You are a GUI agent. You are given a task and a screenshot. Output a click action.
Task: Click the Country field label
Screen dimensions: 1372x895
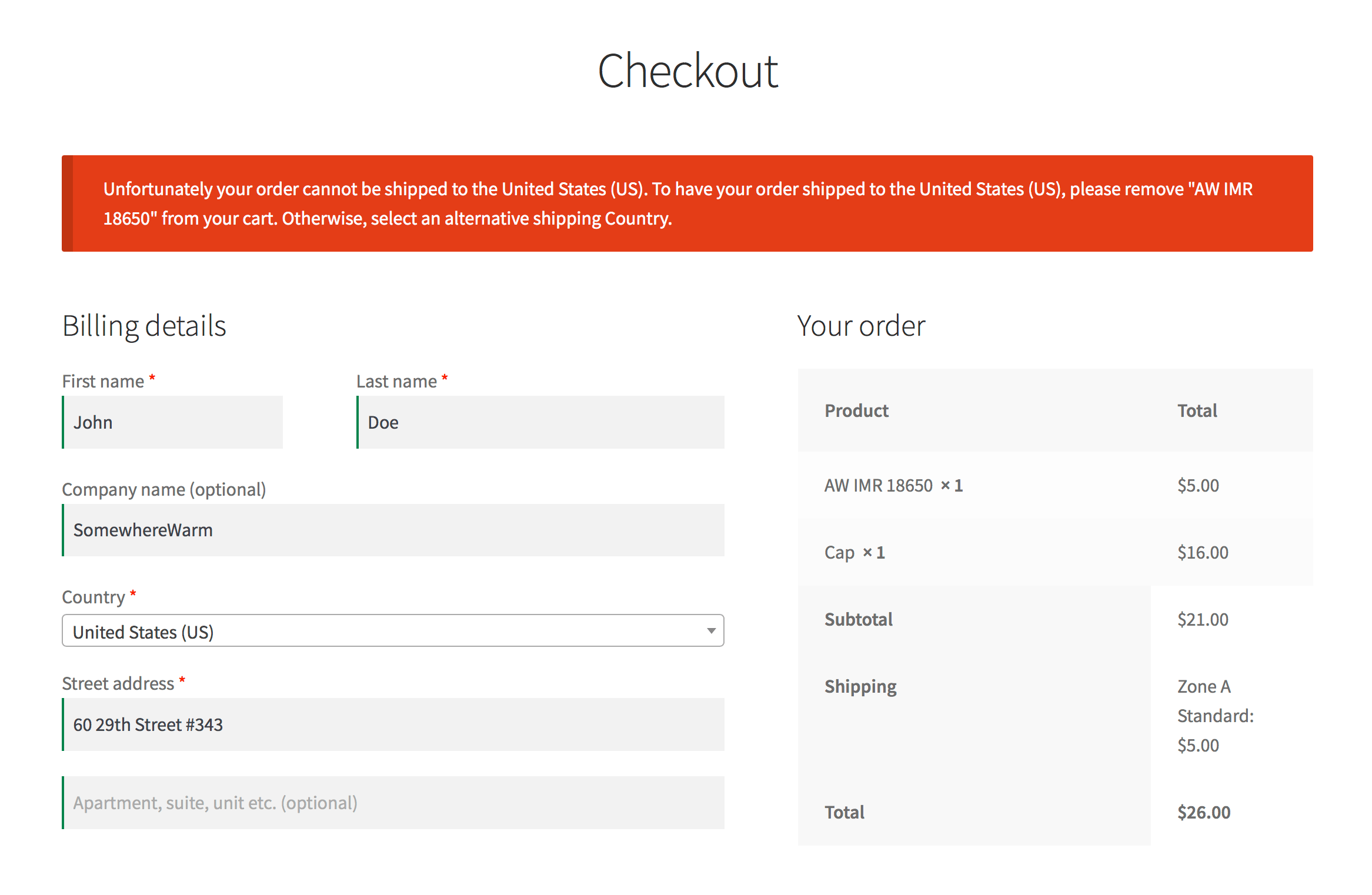click(94, 597)
